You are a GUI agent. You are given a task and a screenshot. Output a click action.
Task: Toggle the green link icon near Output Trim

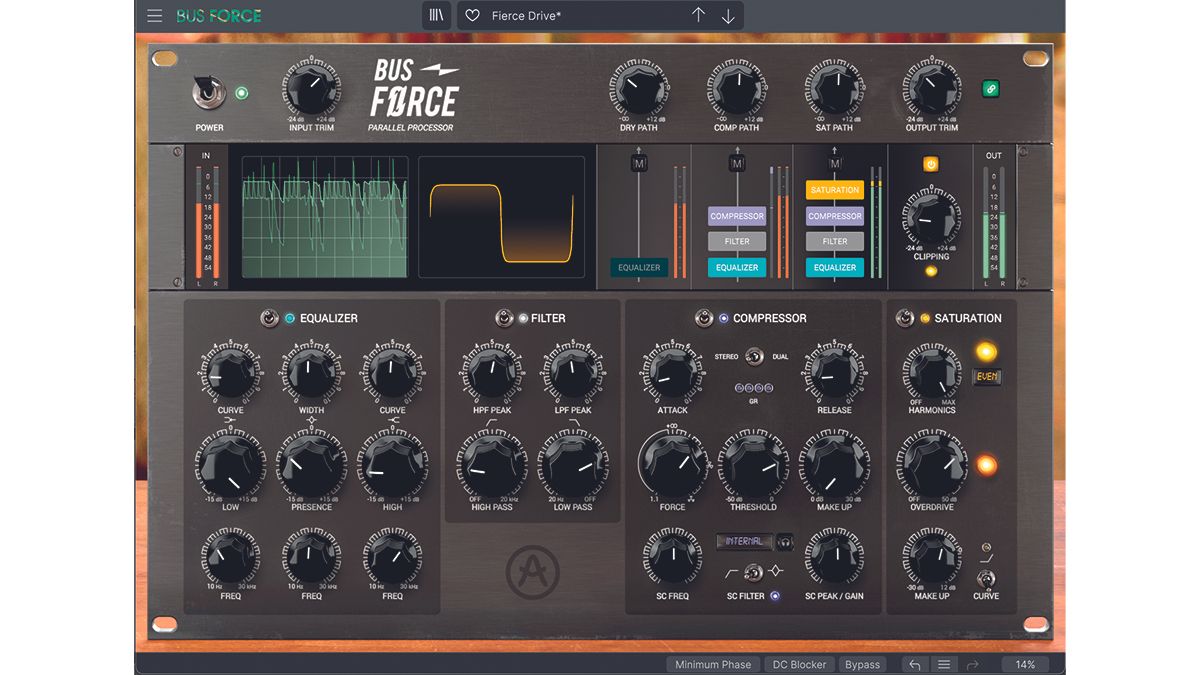[991, 89]
